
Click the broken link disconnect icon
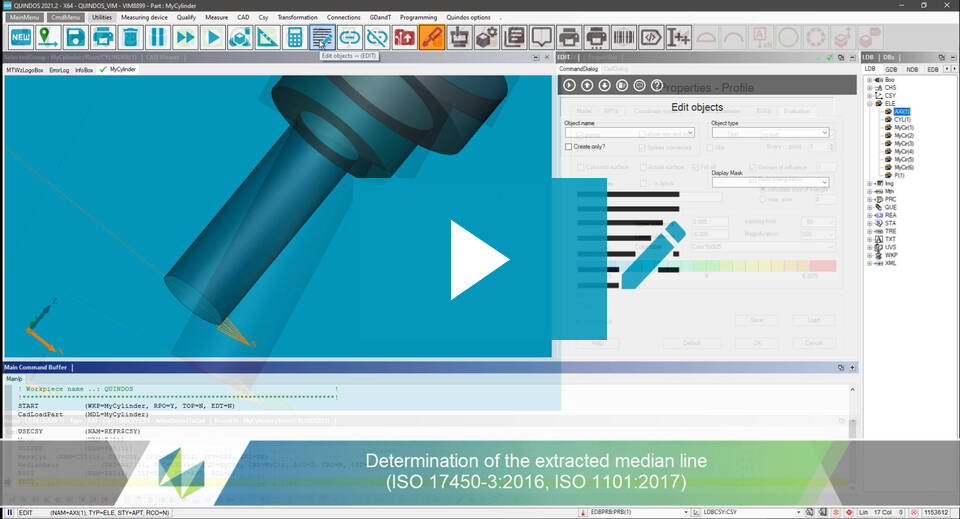[x=377, y=37]
